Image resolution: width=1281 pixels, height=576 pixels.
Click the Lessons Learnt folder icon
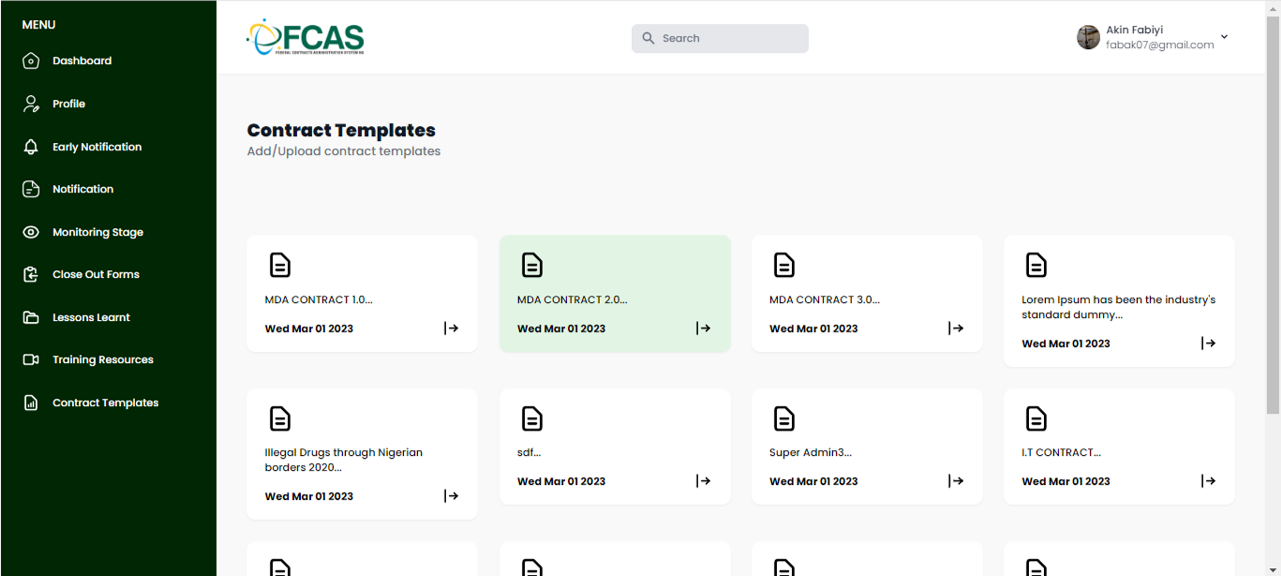pos(31,318)
